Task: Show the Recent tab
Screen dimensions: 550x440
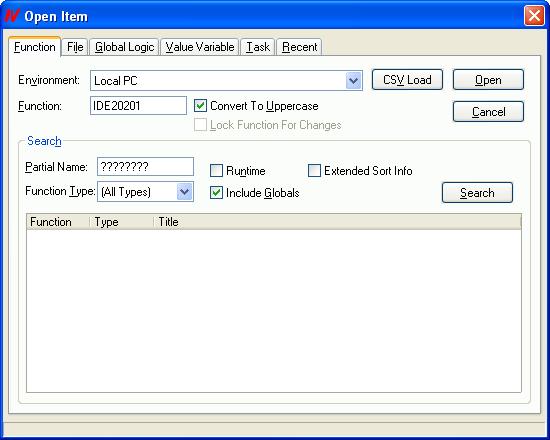Action: [x=299, y=47]
